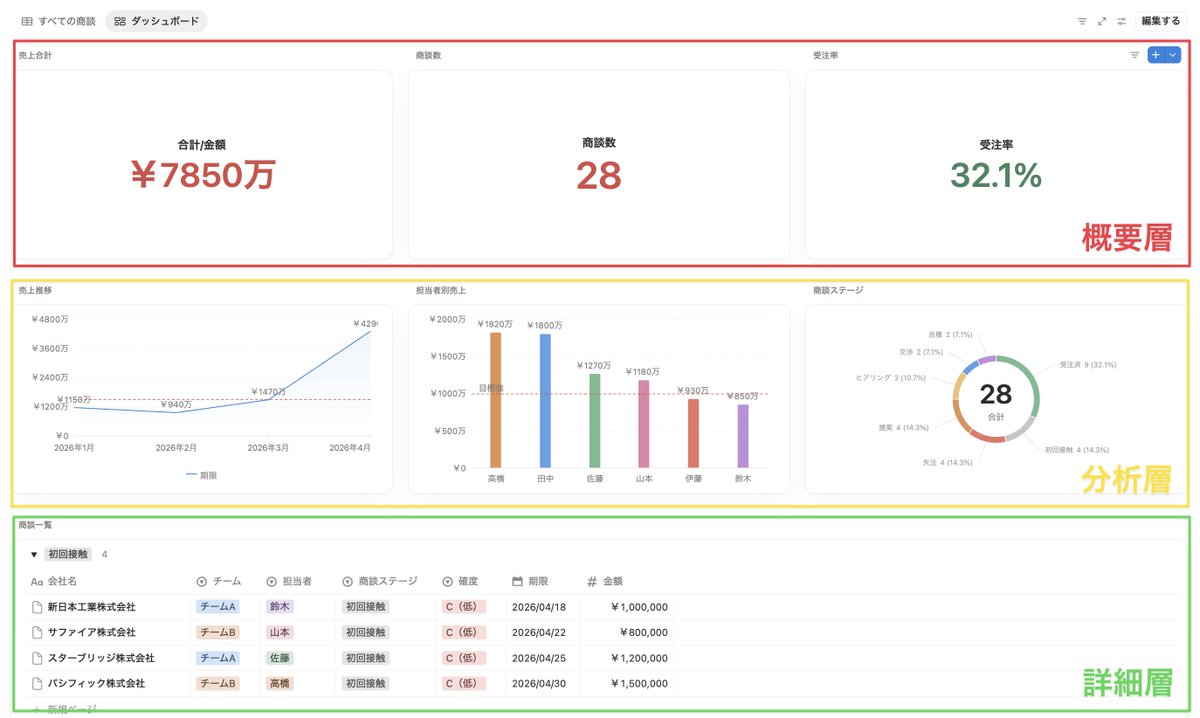
Task: Open 期限 column header menu
Action: pyautogui.click(x=530, y=581)
